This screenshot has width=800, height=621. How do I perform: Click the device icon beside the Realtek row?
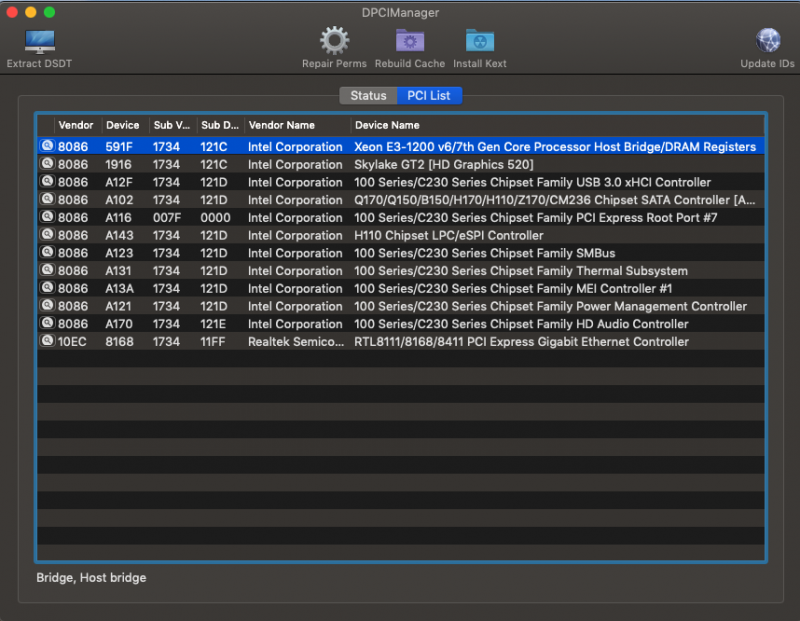47,341
